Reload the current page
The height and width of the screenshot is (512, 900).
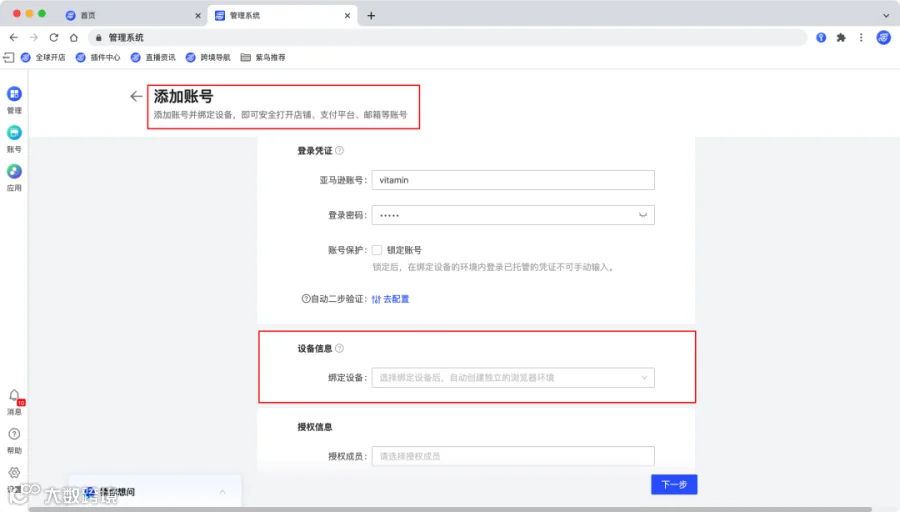click(x=53, y=37)
